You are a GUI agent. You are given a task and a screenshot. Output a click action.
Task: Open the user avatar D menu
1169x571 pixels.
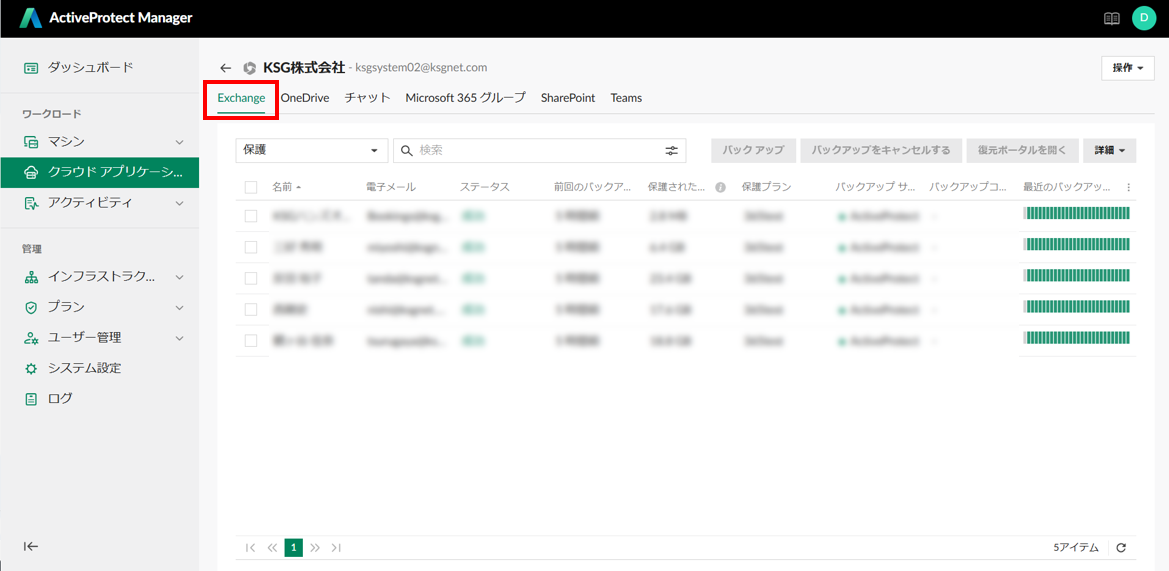tap(1144, 19)
